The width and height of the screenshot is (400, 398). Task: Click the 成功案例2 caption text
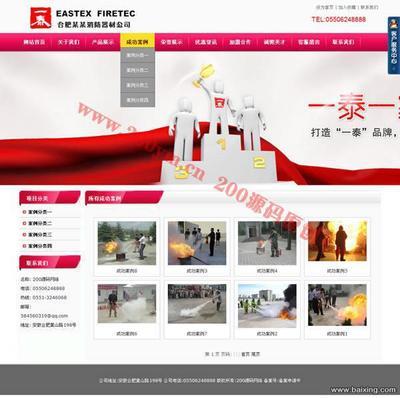pos(267,334)
